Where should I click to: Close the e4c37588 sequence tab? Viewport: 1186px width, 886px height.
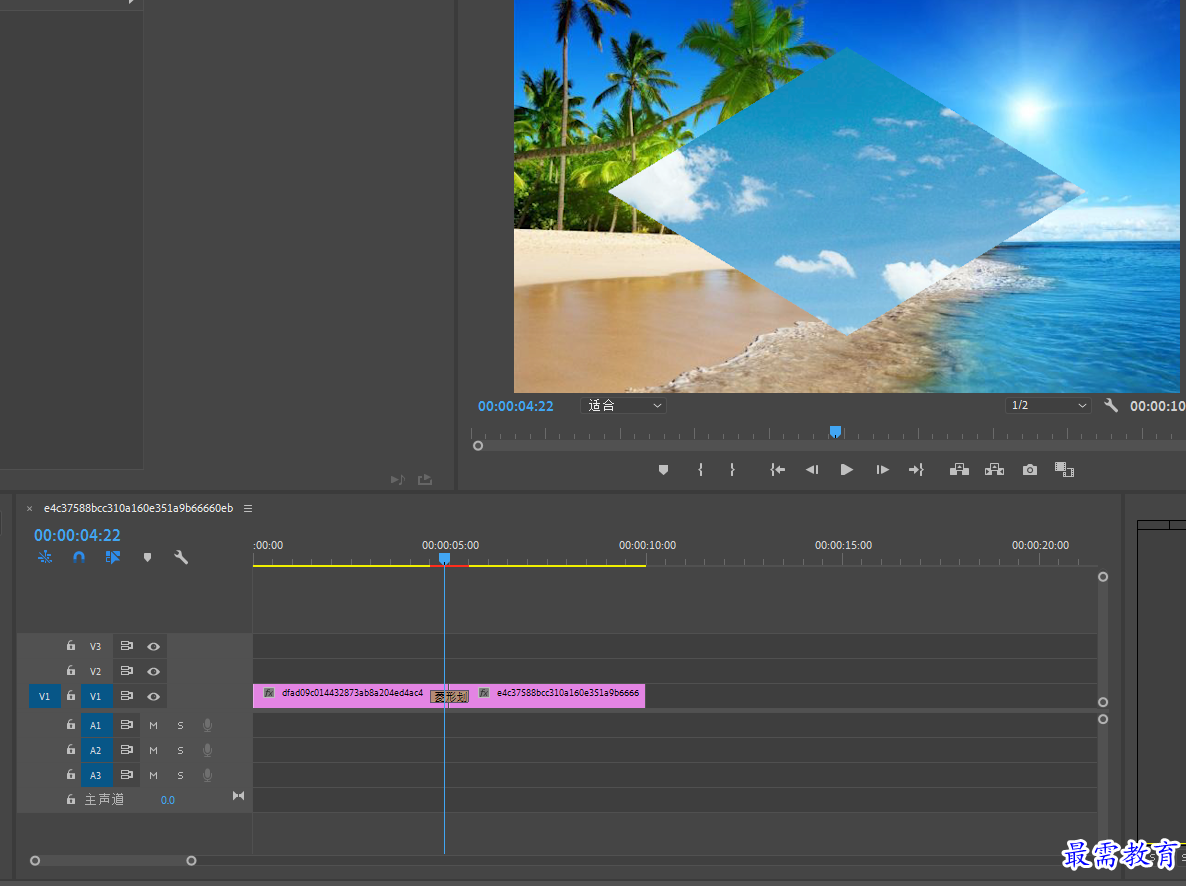[x=29, y=508]
